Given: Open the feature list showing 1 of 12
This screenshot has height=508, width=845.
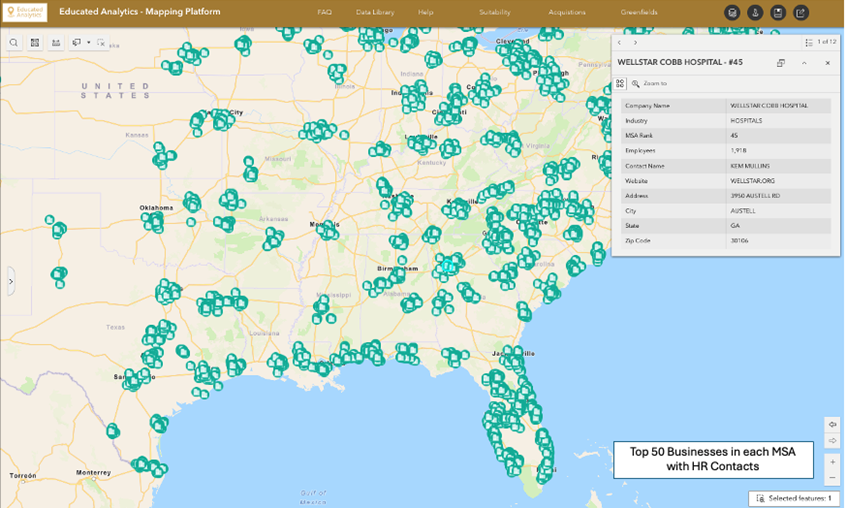Looking at the screenshot, I should pyautogui.click(x=809, y=42).
